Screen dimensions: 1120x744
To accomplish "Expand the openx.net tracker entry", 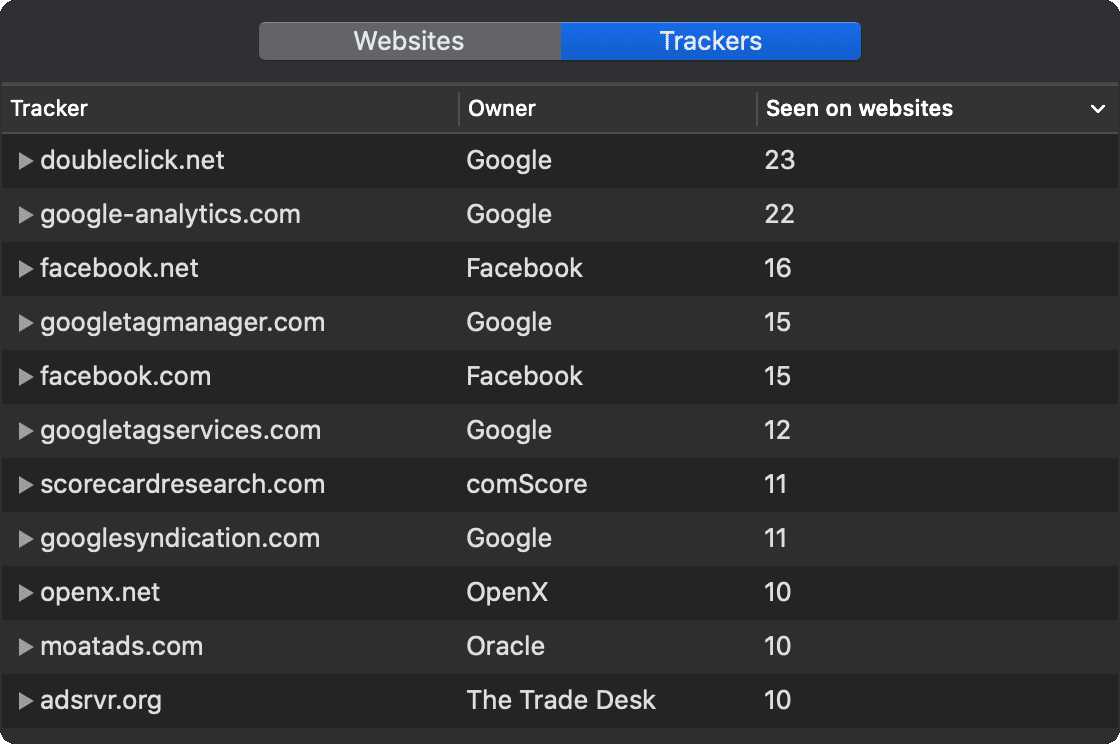I will [x=25, y=592].
